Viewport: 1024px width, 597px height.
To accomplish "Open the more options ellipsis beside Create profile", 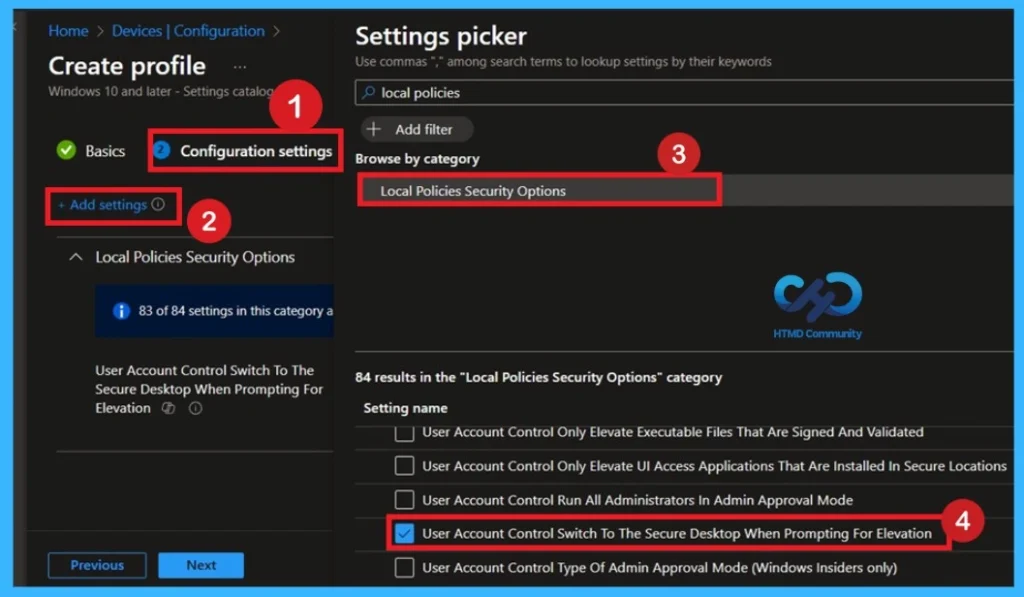I will [x=238, y=65].
